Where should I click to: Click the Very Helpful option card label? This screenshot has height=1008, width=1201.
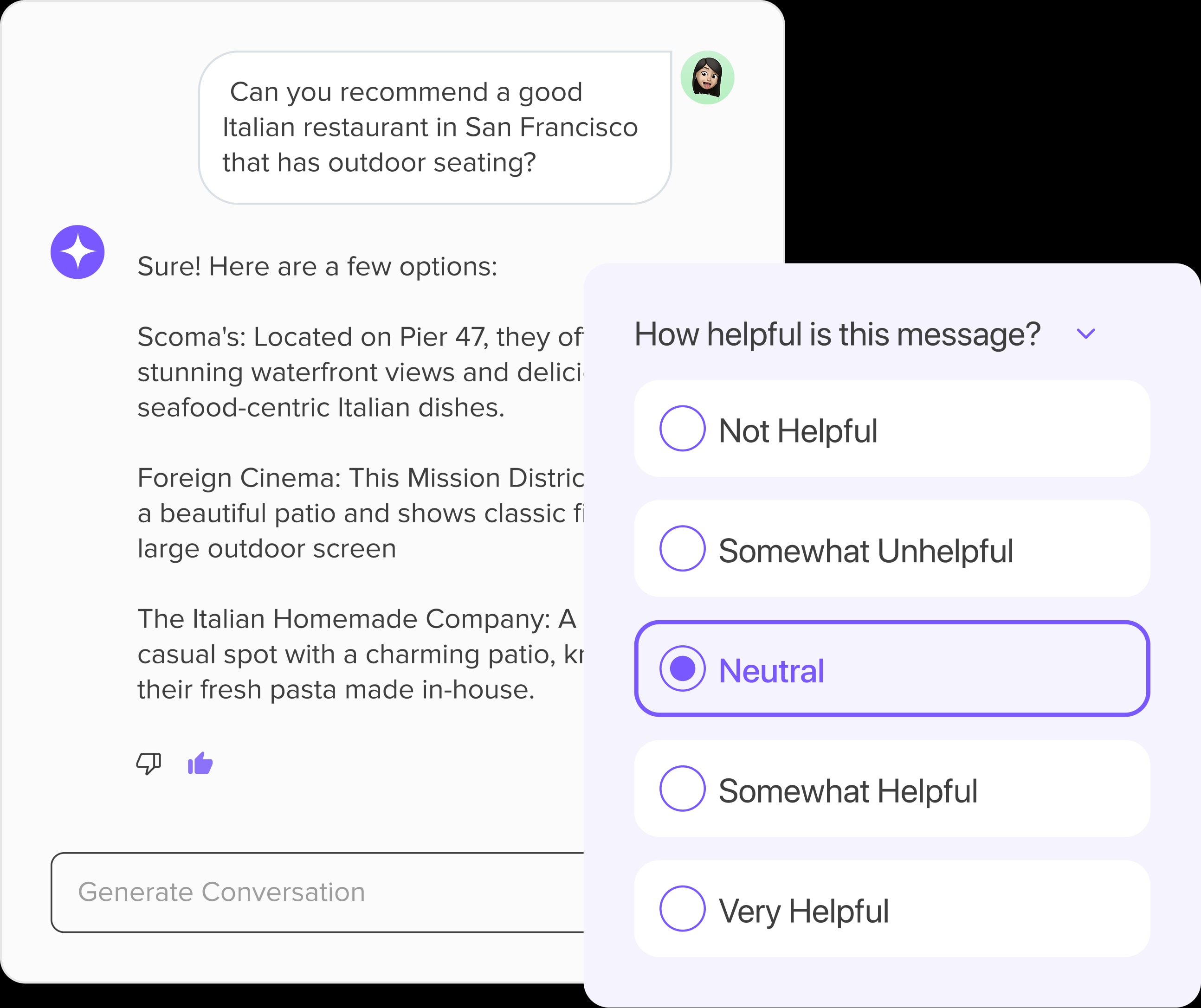803,912
